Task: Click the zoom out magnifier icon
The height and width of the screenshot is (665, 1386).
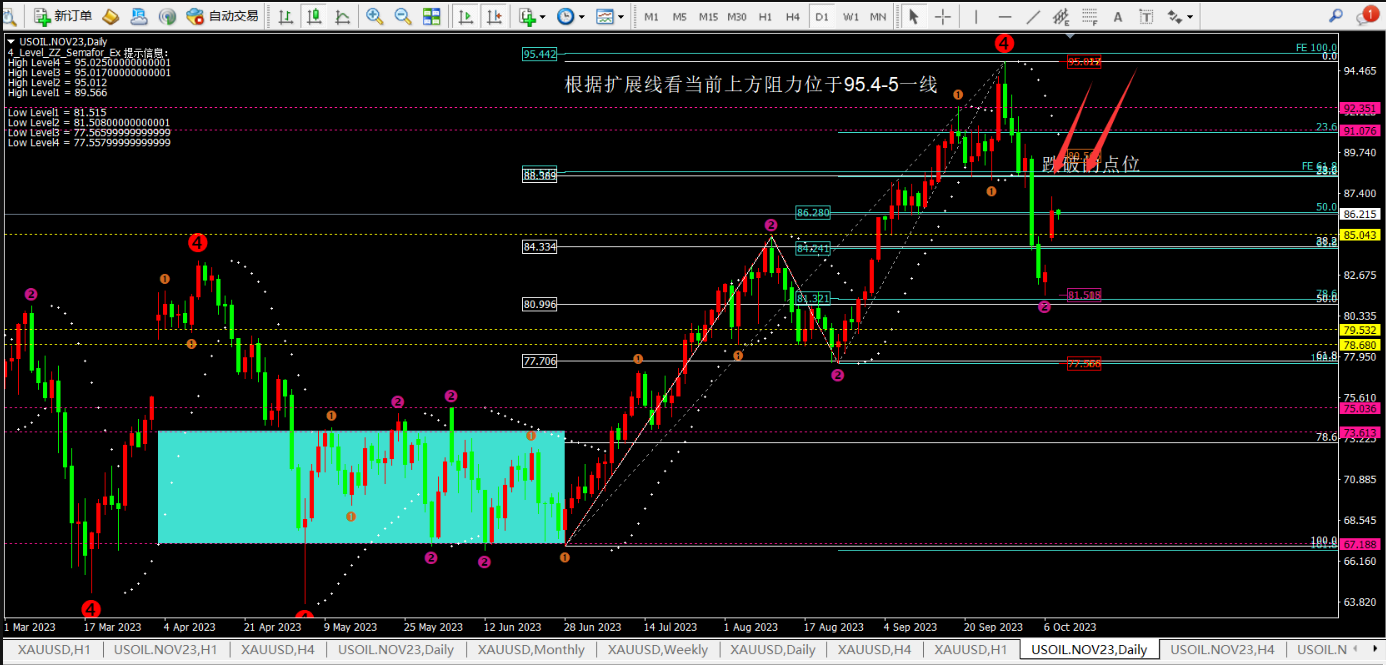Action: coord(403,16)
